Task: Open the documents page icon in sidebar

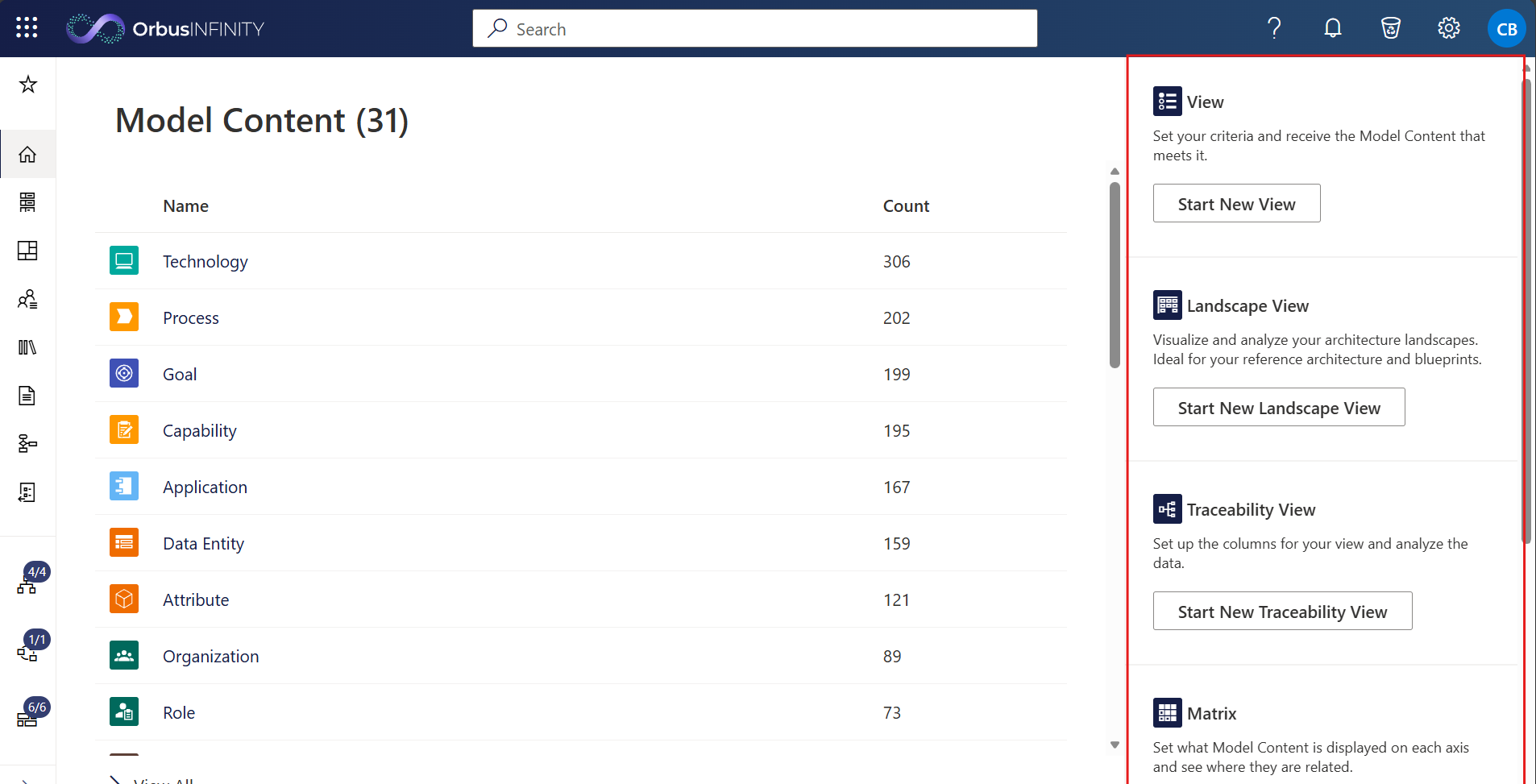Action: pos(27,396)
